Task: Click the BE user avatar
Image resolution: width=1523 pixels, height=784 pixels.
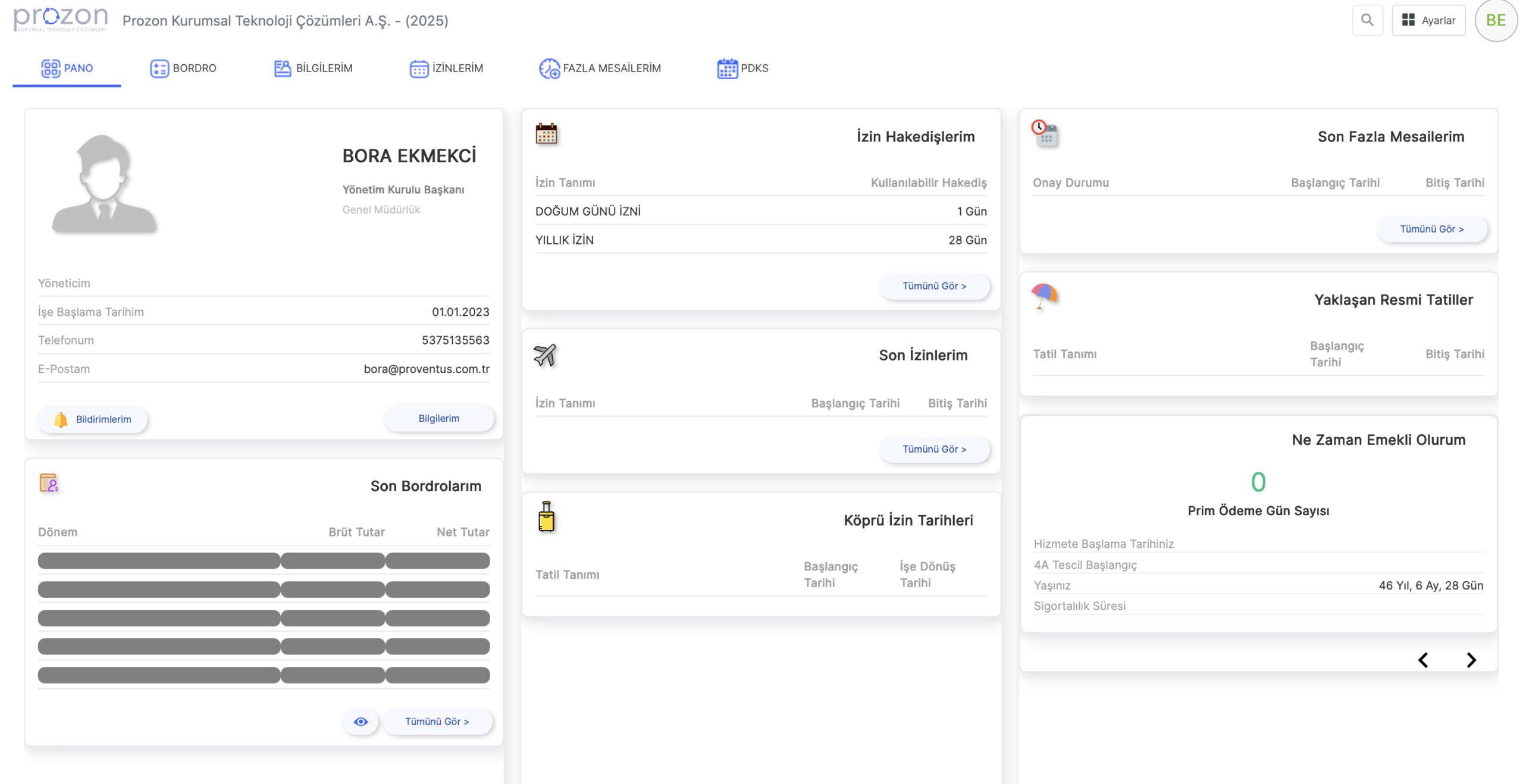Action: [x=1495, y=20]
